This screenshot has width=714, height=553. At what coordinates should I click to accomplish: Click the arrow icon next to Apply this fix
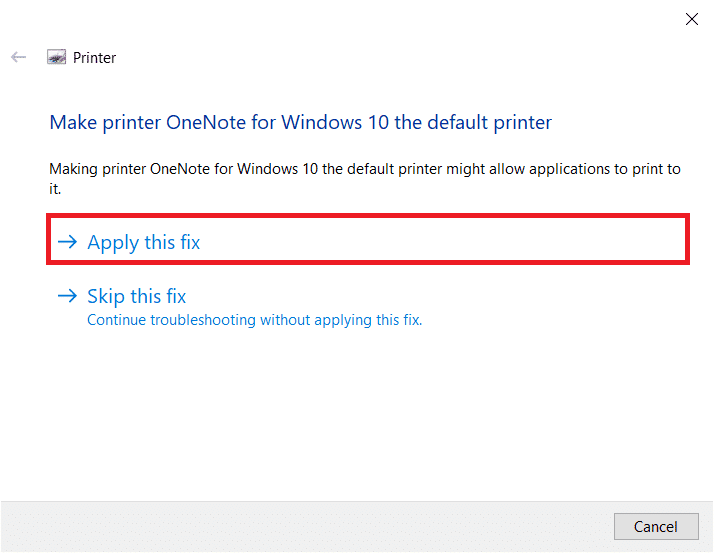coord(67,242)
